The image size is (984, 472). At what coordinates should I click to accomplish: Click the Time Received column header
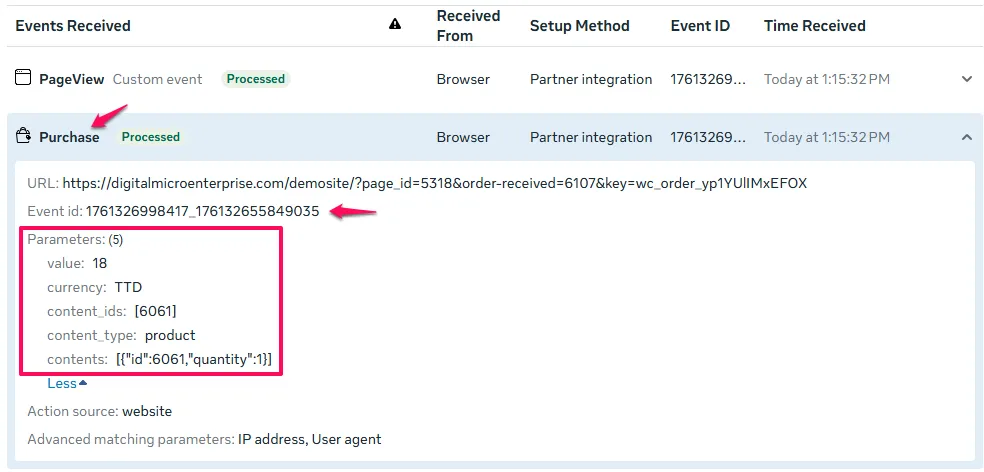[814, 25]
